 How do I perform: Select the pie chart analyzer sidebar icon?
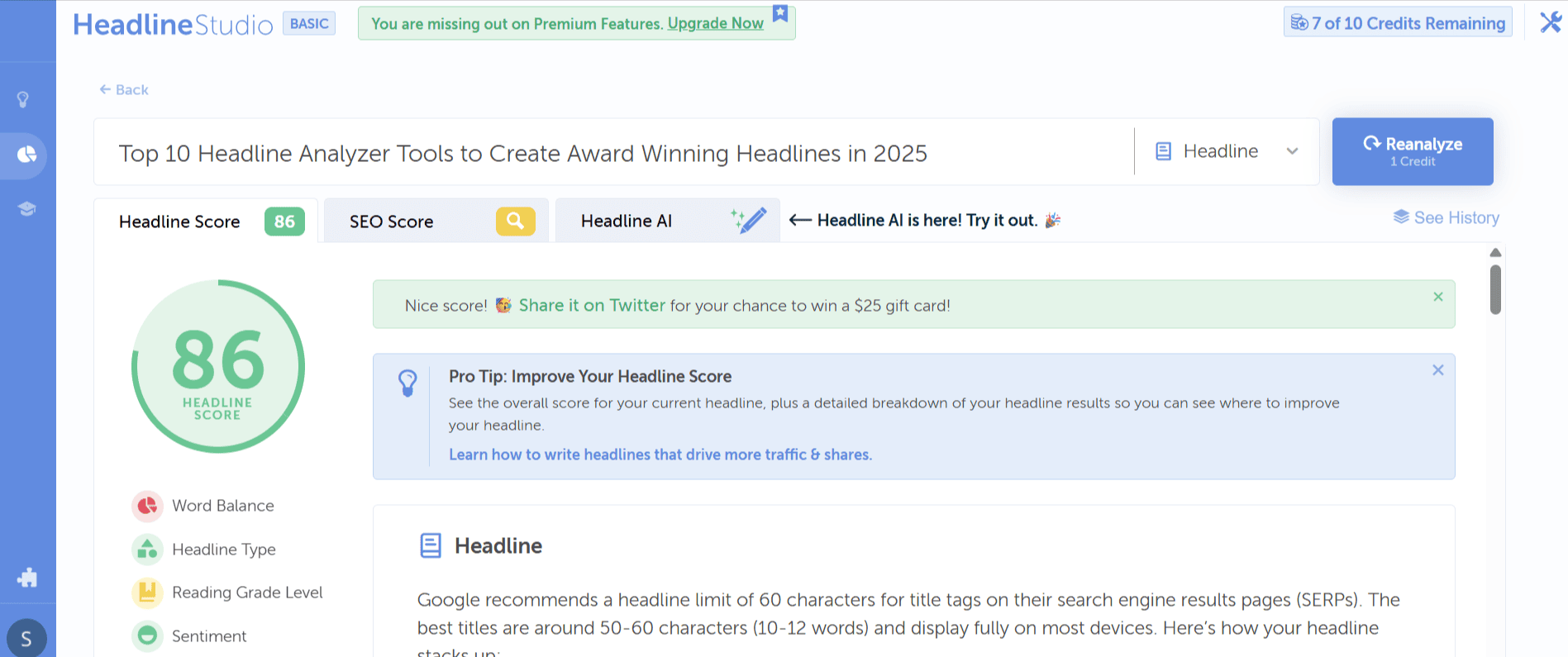coord(26,155)
